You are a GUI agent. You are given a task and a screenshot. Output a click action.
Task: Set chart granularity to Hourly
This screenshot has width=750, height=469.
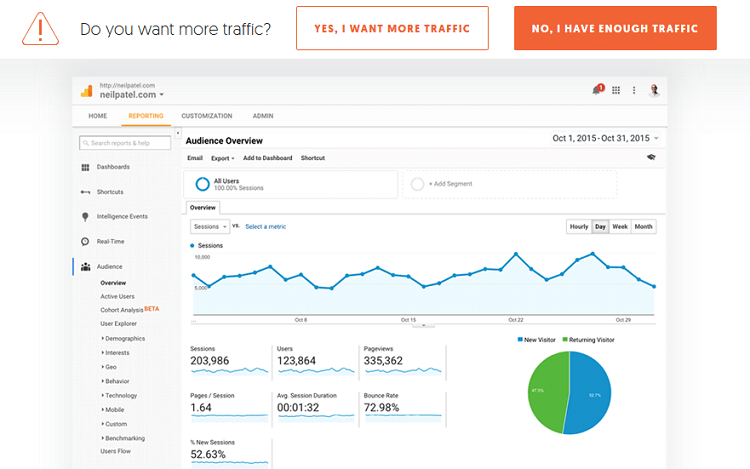pos(579,227)
